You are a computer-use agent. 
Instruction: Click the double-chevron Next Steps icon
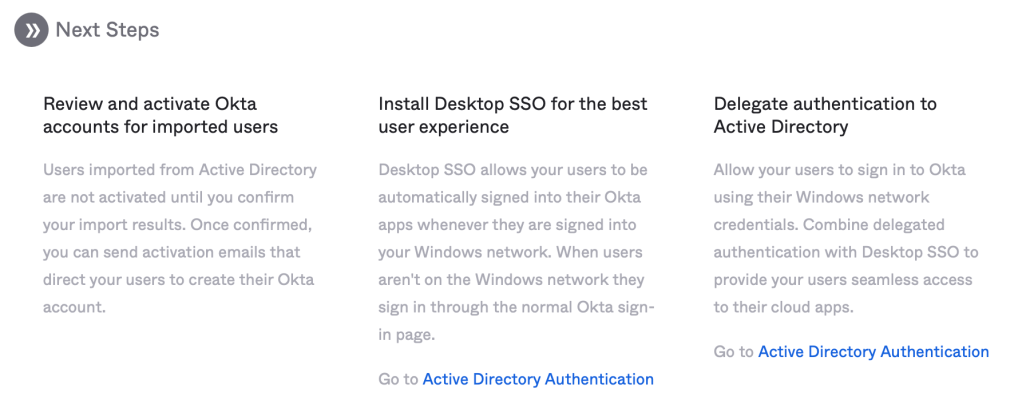(31, 30)
